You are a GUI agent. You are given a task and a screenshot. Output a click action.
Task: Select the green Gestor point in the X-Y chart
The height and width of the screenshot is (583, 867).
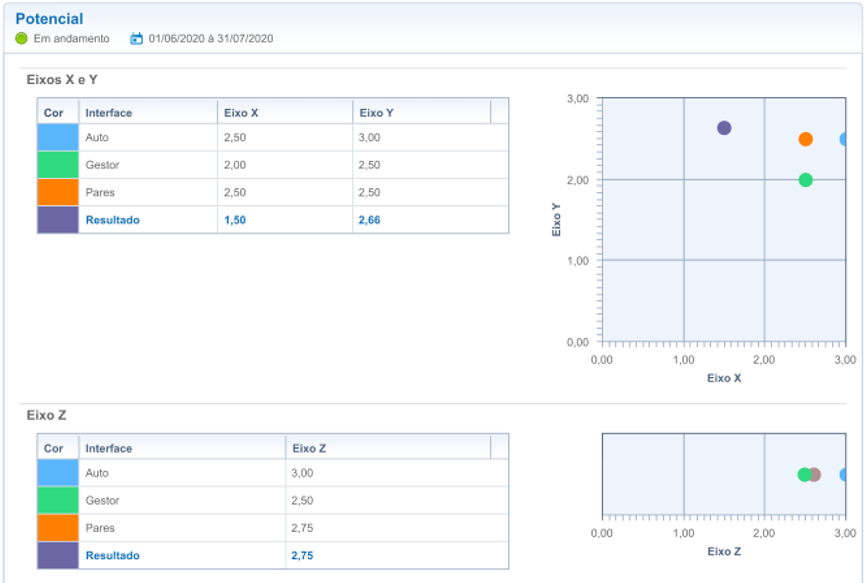[805, 180]
